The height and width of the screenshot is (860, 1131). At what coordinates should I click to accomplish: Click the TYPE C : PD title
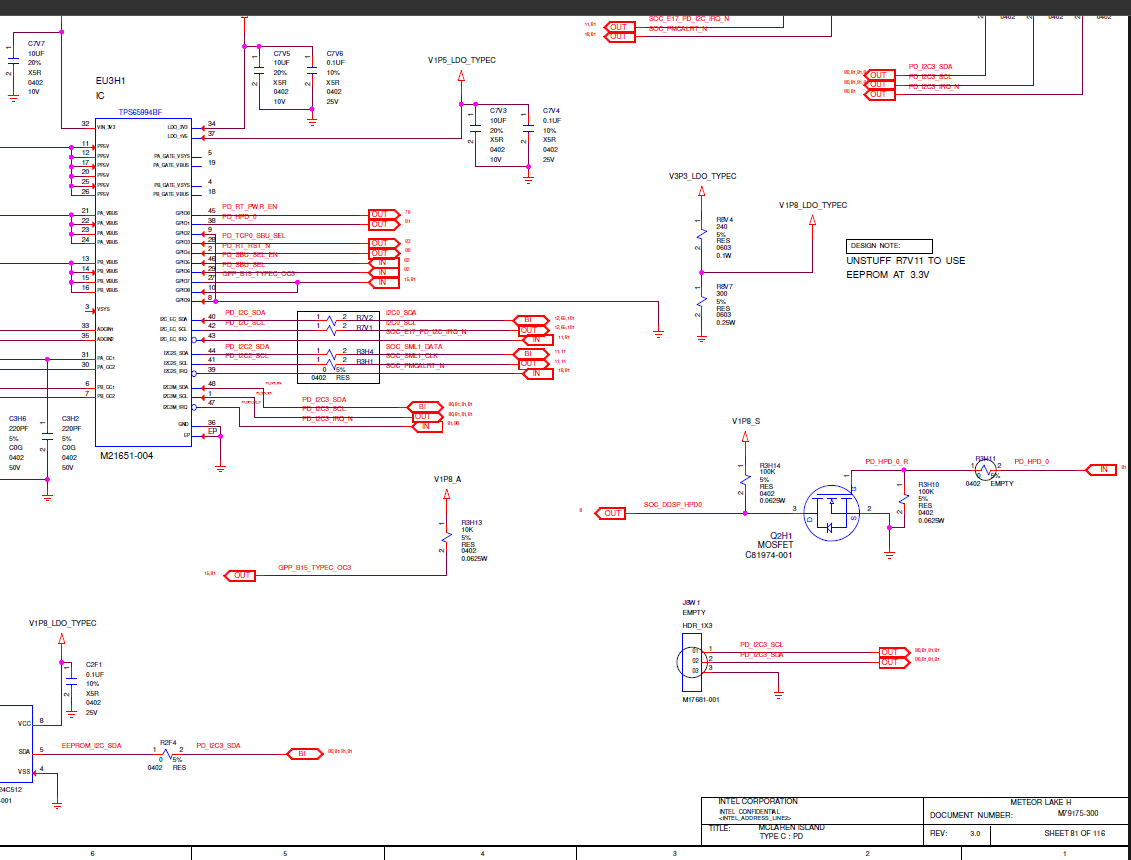780,836
